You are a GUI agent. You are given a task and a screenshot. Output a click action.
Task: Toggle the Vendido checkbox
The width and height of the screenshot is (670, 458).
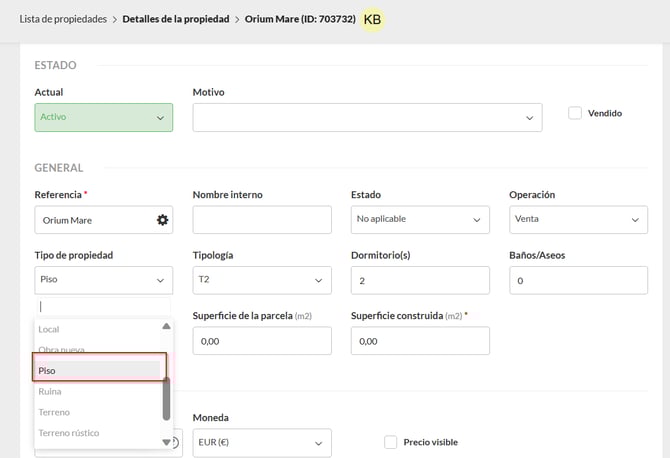pyautogui.click(x=575, y=113)
